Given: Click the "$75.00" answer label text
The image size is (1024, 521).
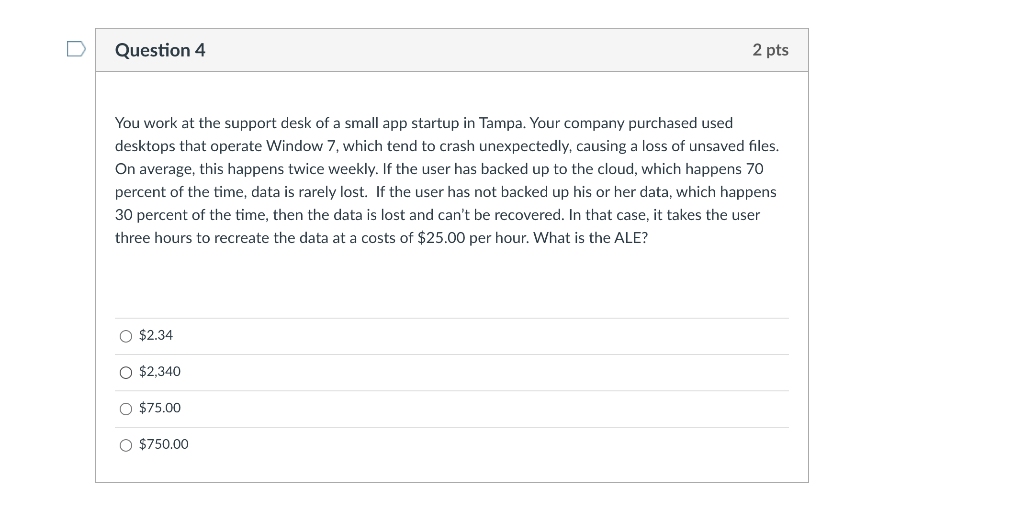Looking at the screenshot, I should coord(160,408).
